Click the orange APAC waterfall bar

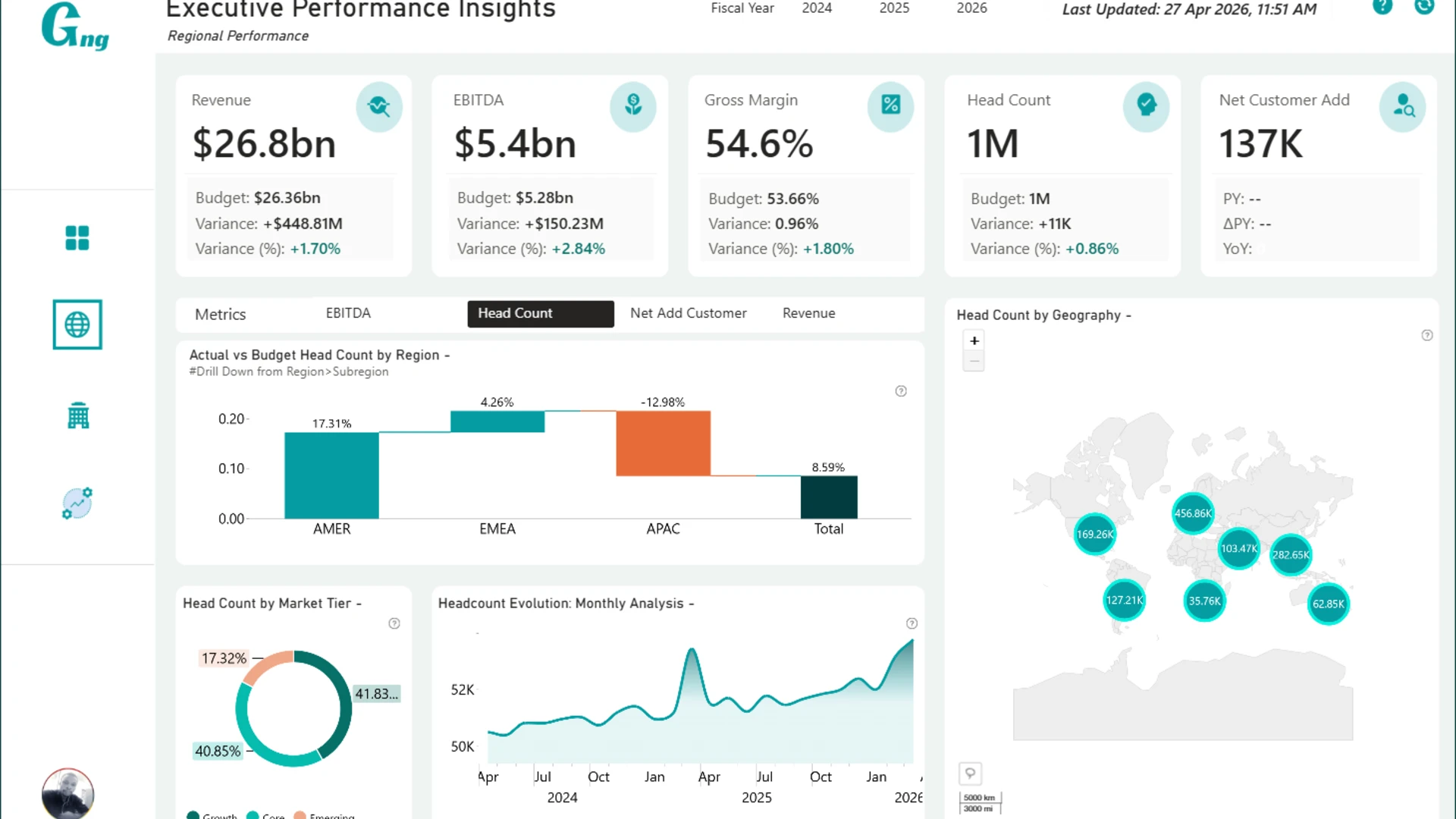[663, 444]
